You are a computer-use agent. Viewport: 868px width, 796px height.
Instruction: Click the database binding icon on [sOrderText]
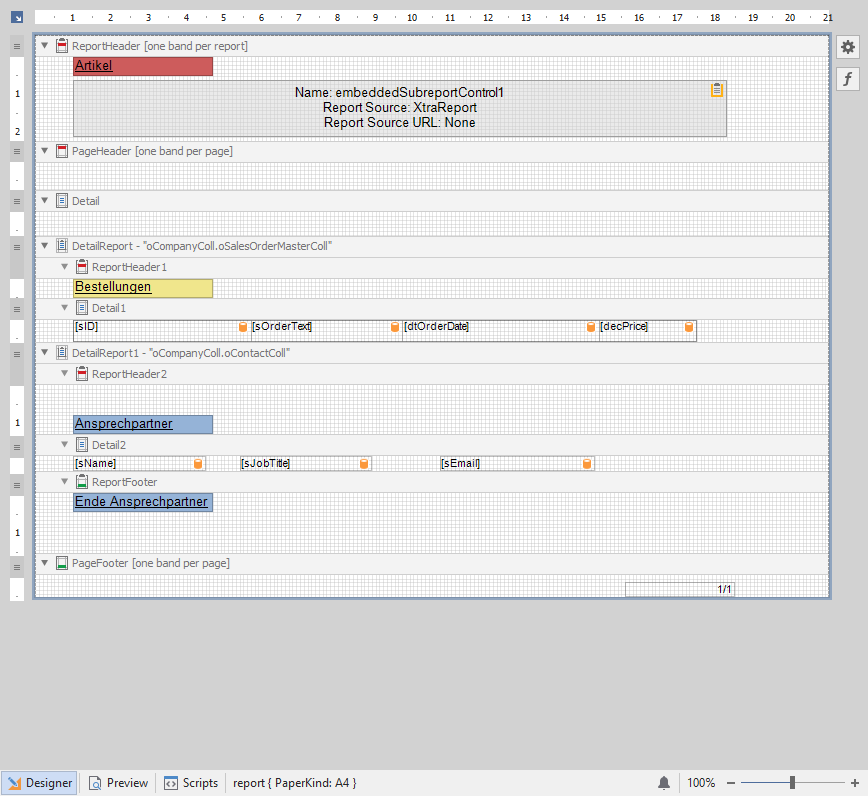click(395, 327)
